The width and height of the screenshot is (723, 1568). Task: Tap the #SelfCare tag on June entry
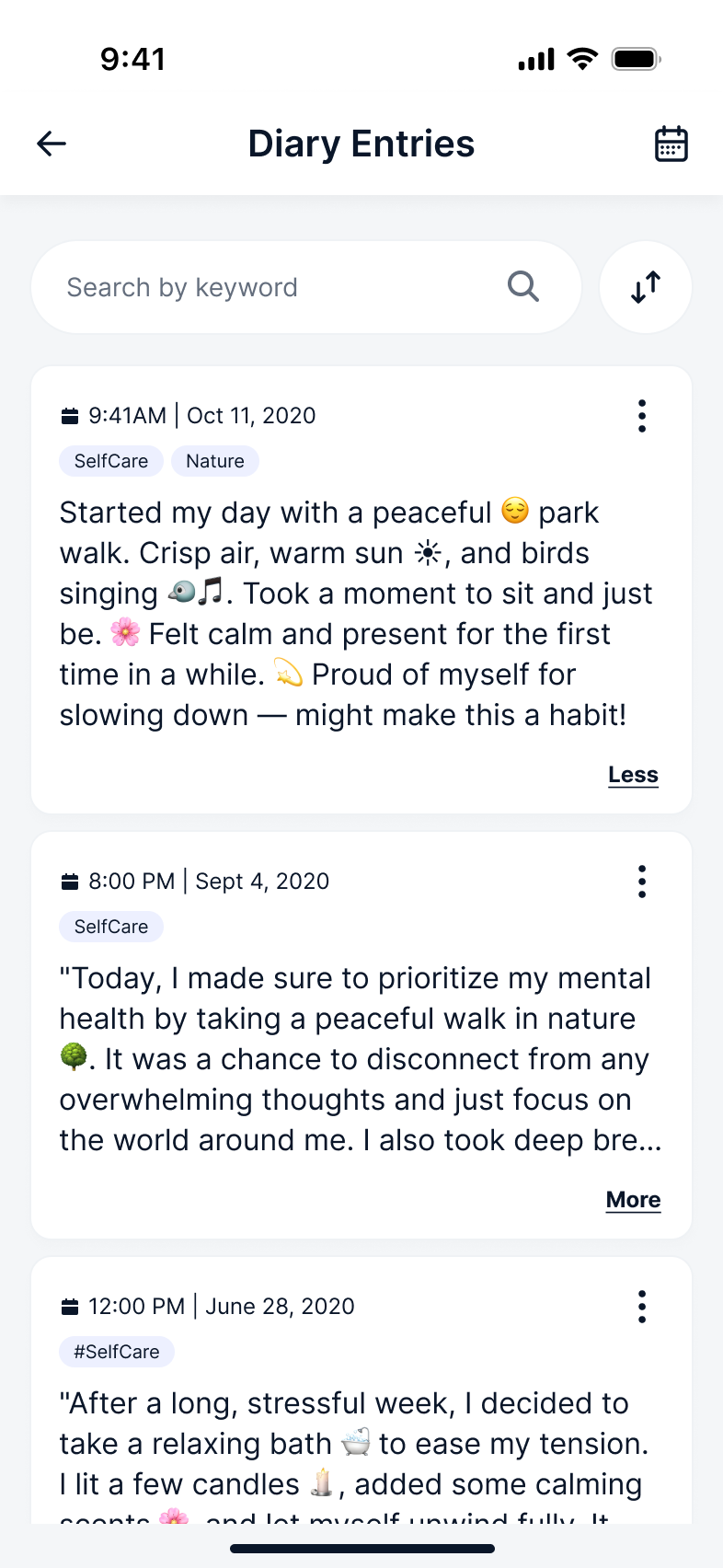117,1352
